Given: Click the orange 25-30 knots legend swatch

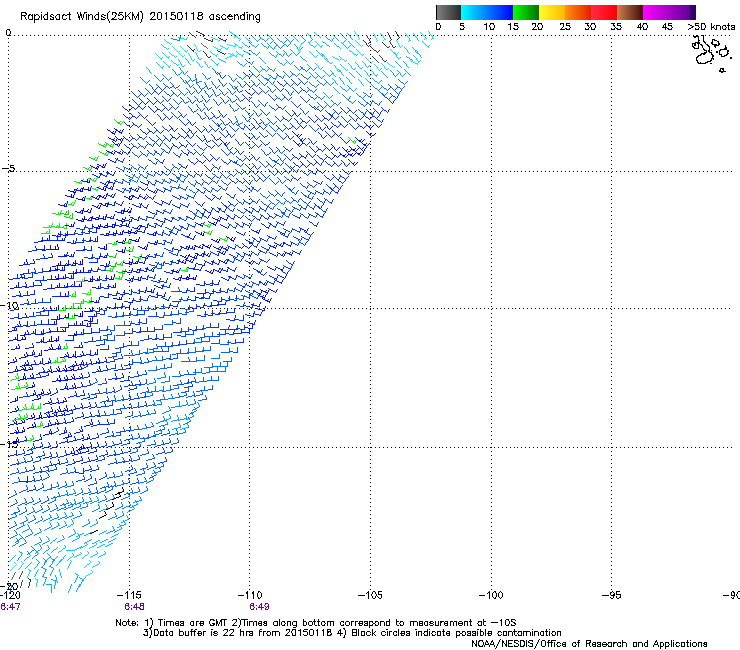Looking at the screenshot, I should point(577,12).
